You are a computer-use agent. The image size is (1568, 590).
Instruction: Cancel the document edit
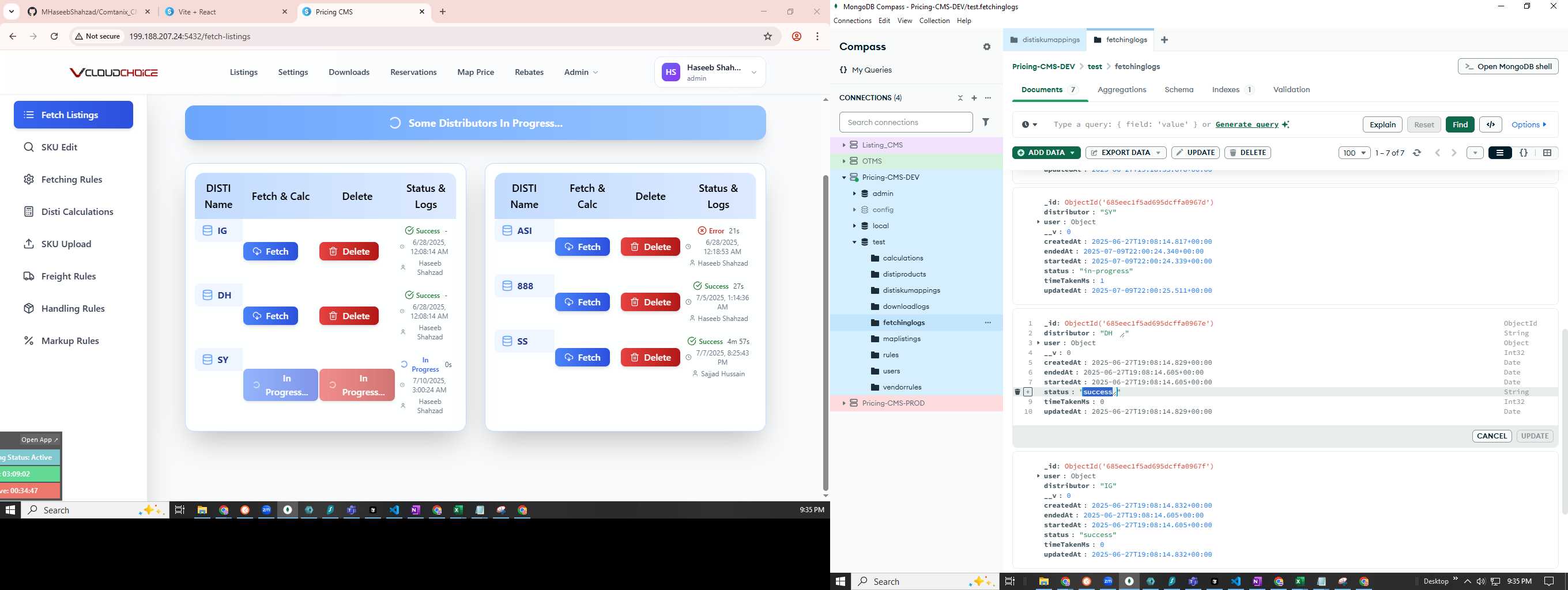click(1491, 436)
